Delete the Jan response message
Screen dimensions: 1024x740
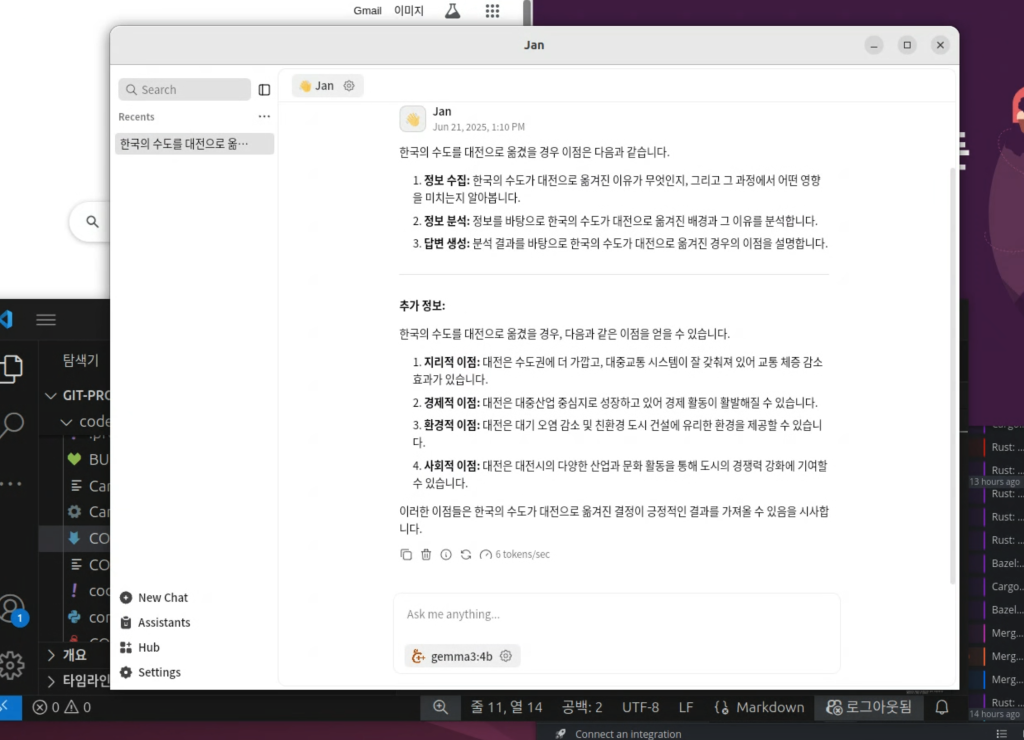[426, 555]
